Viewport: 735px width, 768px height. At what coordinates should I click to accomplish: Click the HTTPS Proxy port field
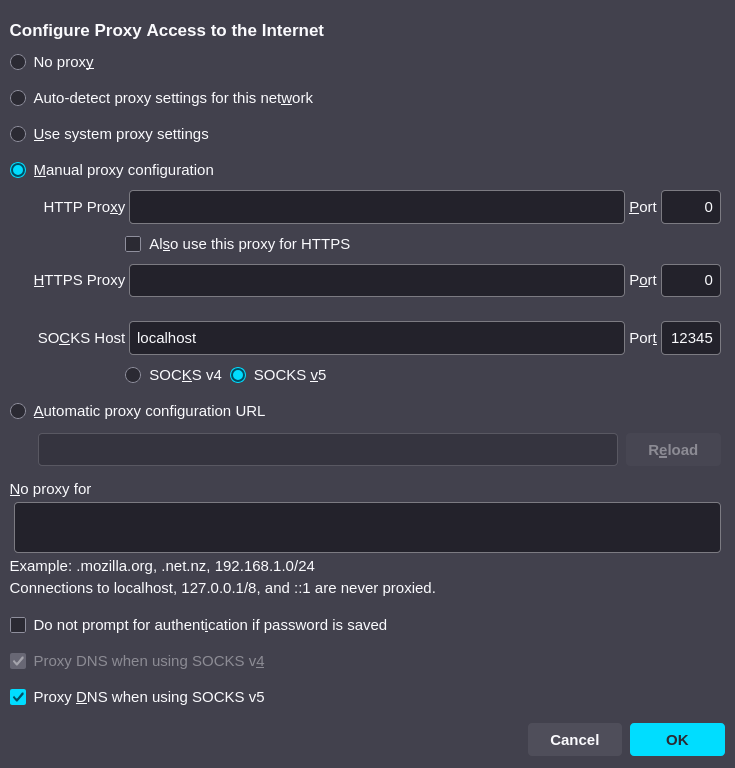point(690,280)
